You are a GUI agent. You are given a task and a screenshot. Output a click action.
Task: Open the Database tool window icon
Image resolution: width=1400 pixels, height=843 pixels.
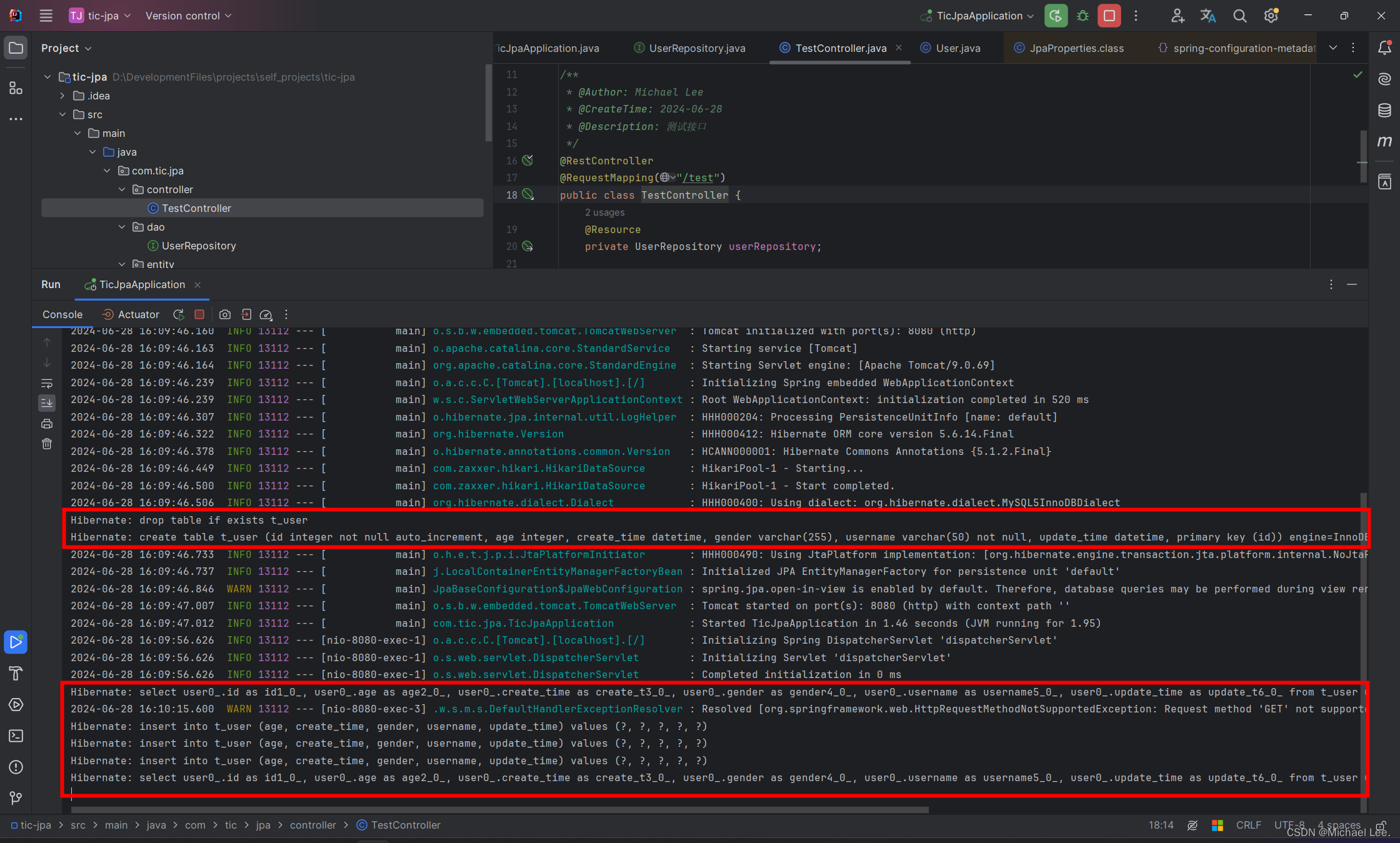tap(1384, 111)
